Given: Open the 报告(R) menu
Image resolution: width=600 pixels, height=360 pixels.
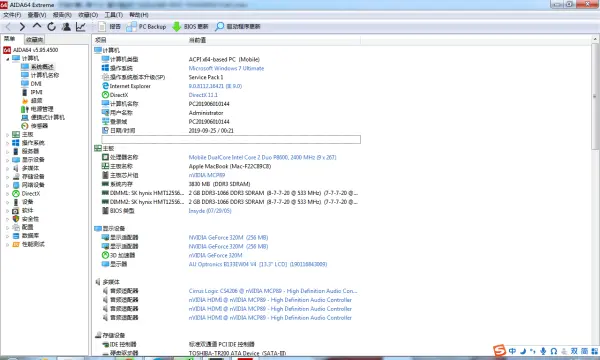Looking at the screenshot, I should click(x=62, y=15).
